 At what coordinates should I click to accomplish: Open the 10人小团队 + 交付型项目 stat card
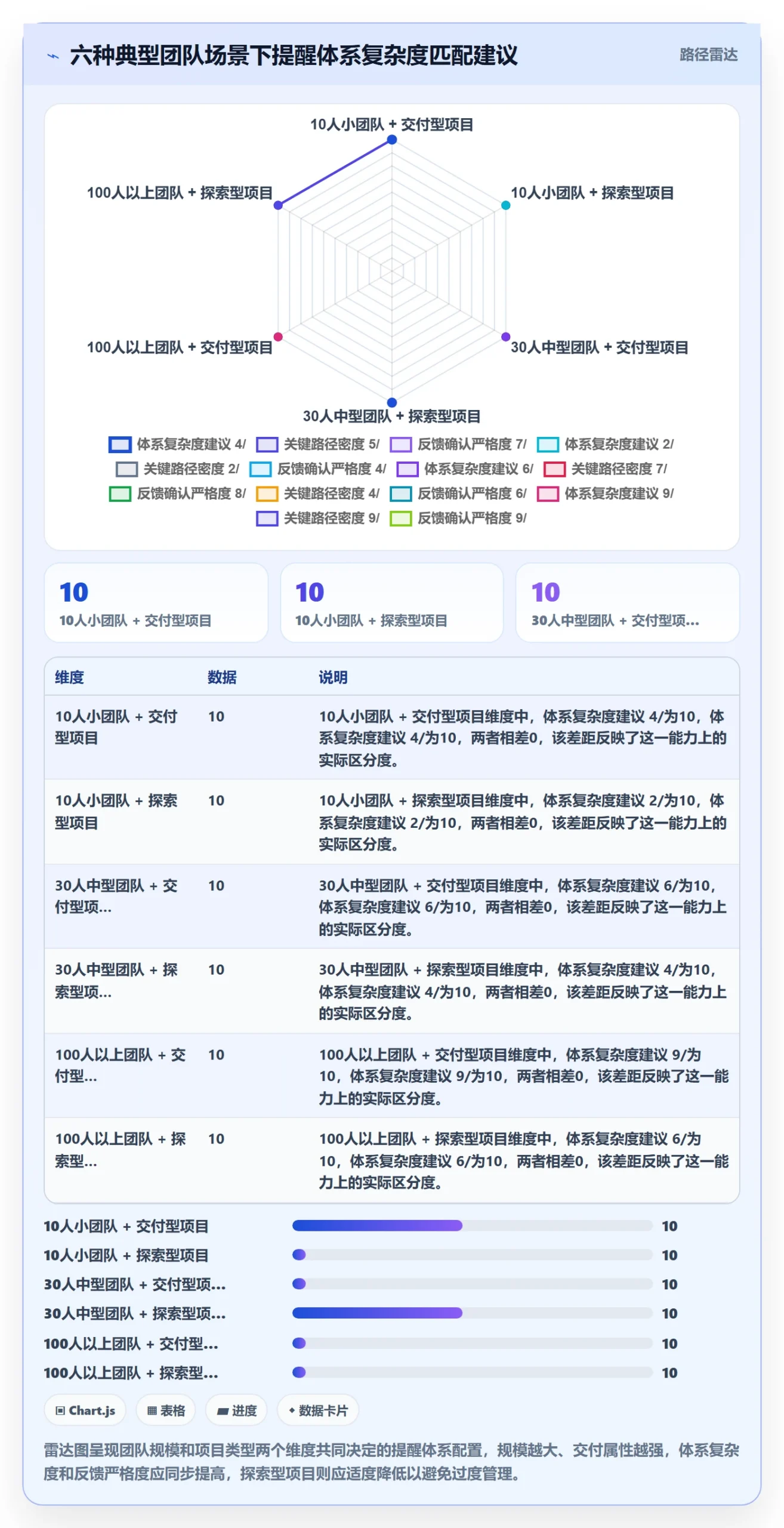[x=156, y=602]
